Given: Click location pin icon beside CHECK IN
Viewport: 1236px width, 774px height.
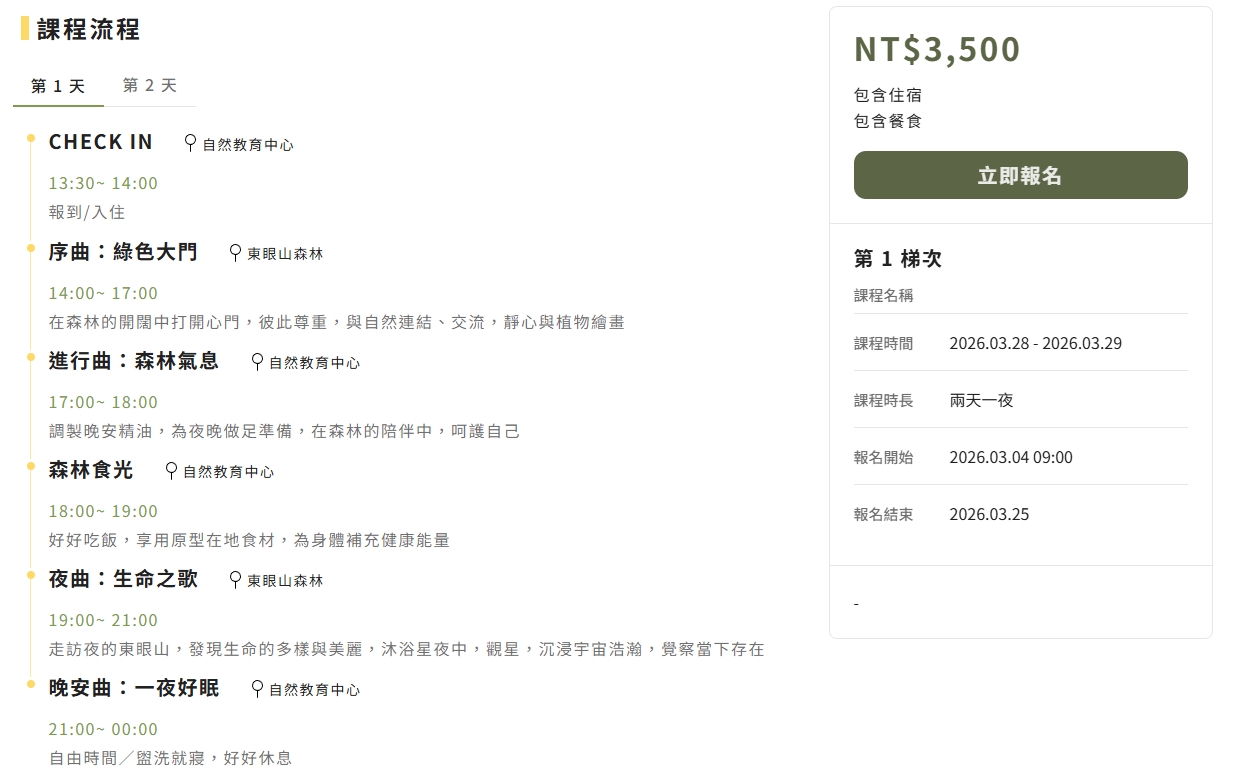Looking at the screenshot, I should click(x=190, y=143).
